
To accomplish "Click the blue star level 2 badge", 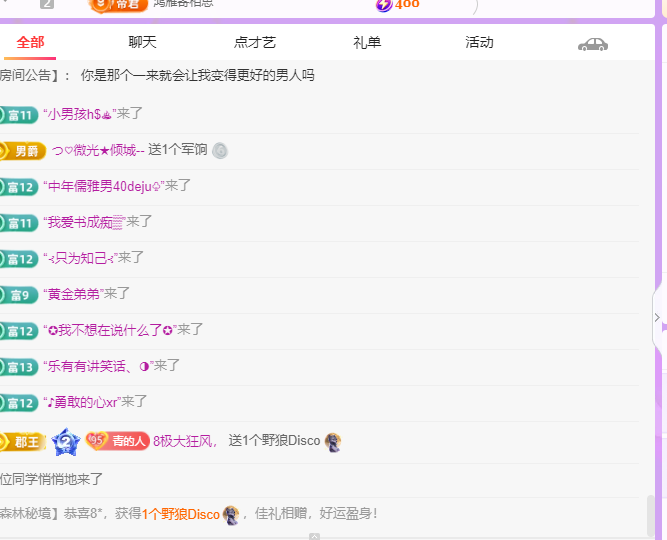I will [x=65, y=441].
